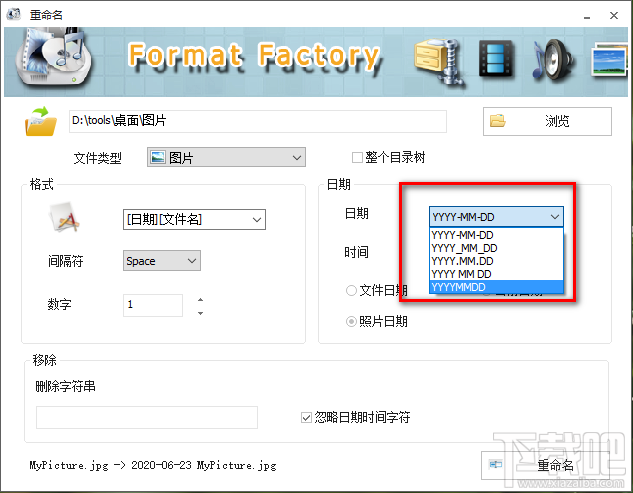This screenshot has width=633, height=493.
Task: Choose YYYYMMDD from the date list
Action: tap(496, 287)
